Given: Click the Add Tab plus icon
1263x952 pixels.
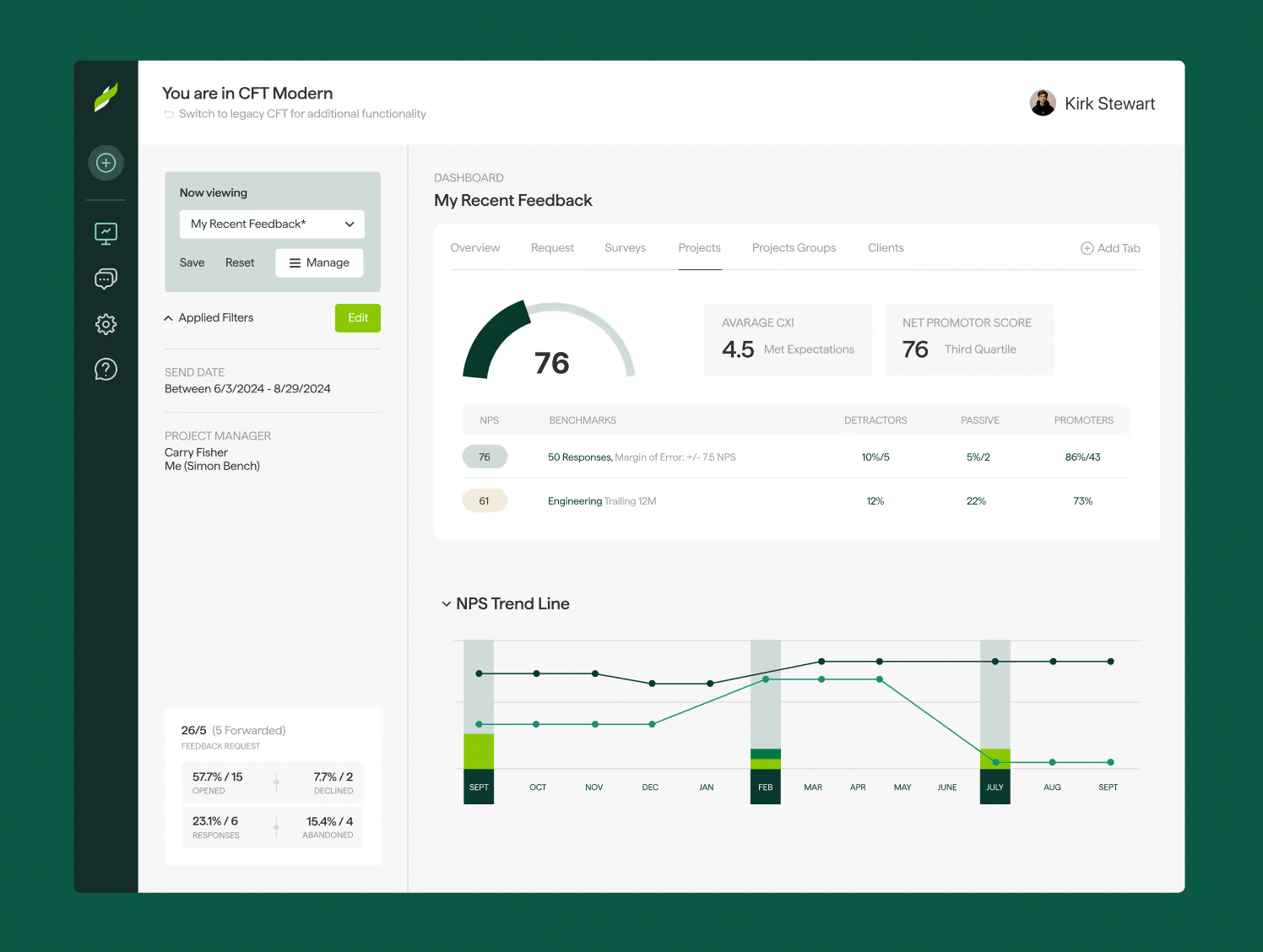Looking at the screenshot, I should point(1086,247).
